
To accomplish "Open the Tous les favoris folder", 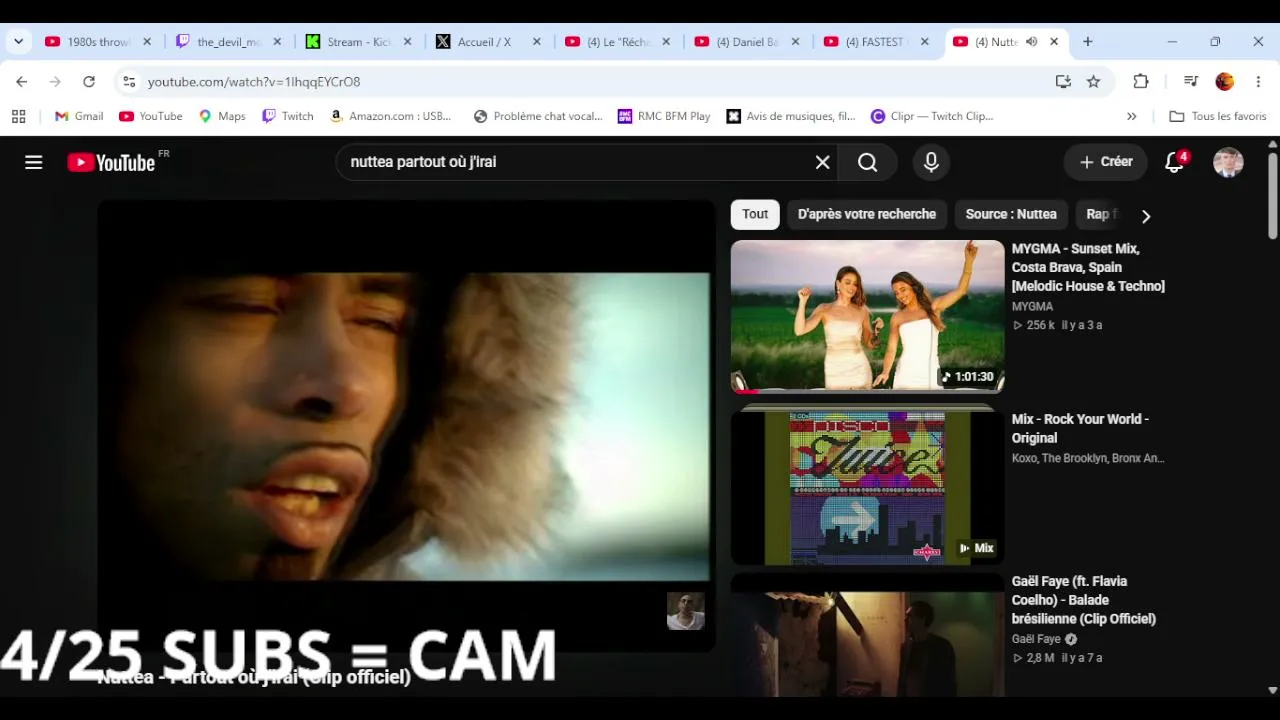I will 1218,116.
